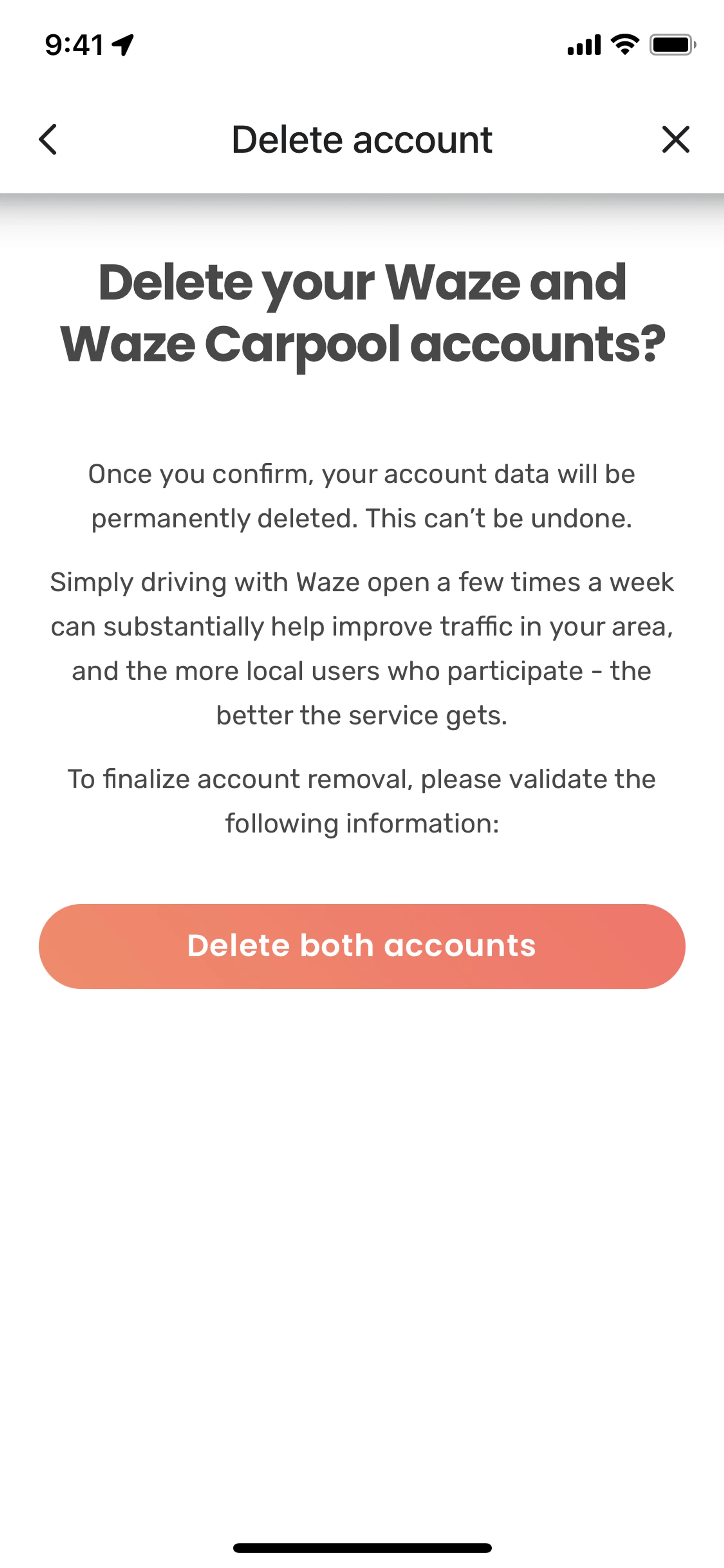Tap the "Simply driving with Waze open" line

click(361, 582)
